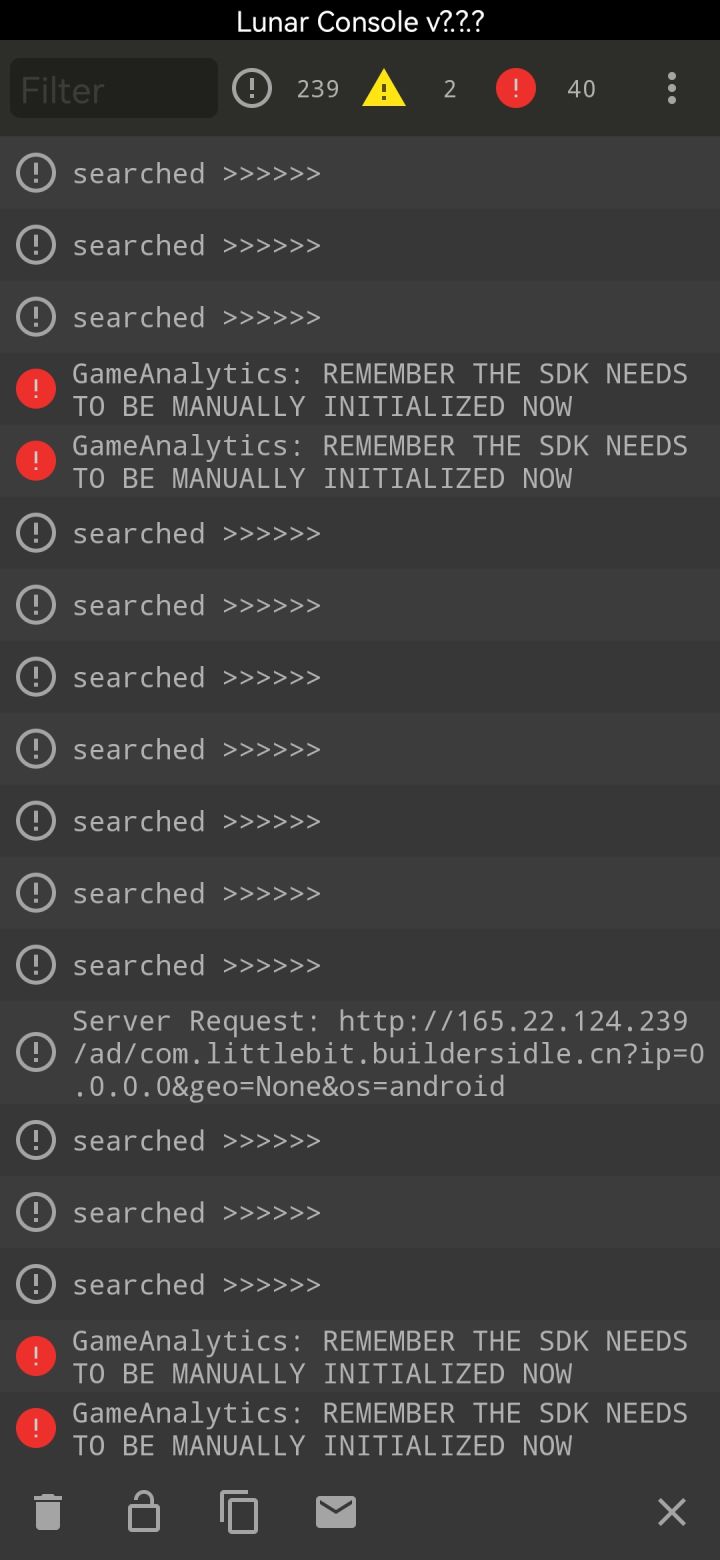Copy logs with the copy icon
The height and width of the screenshot is (1560, 720).
pos(239,1512)
